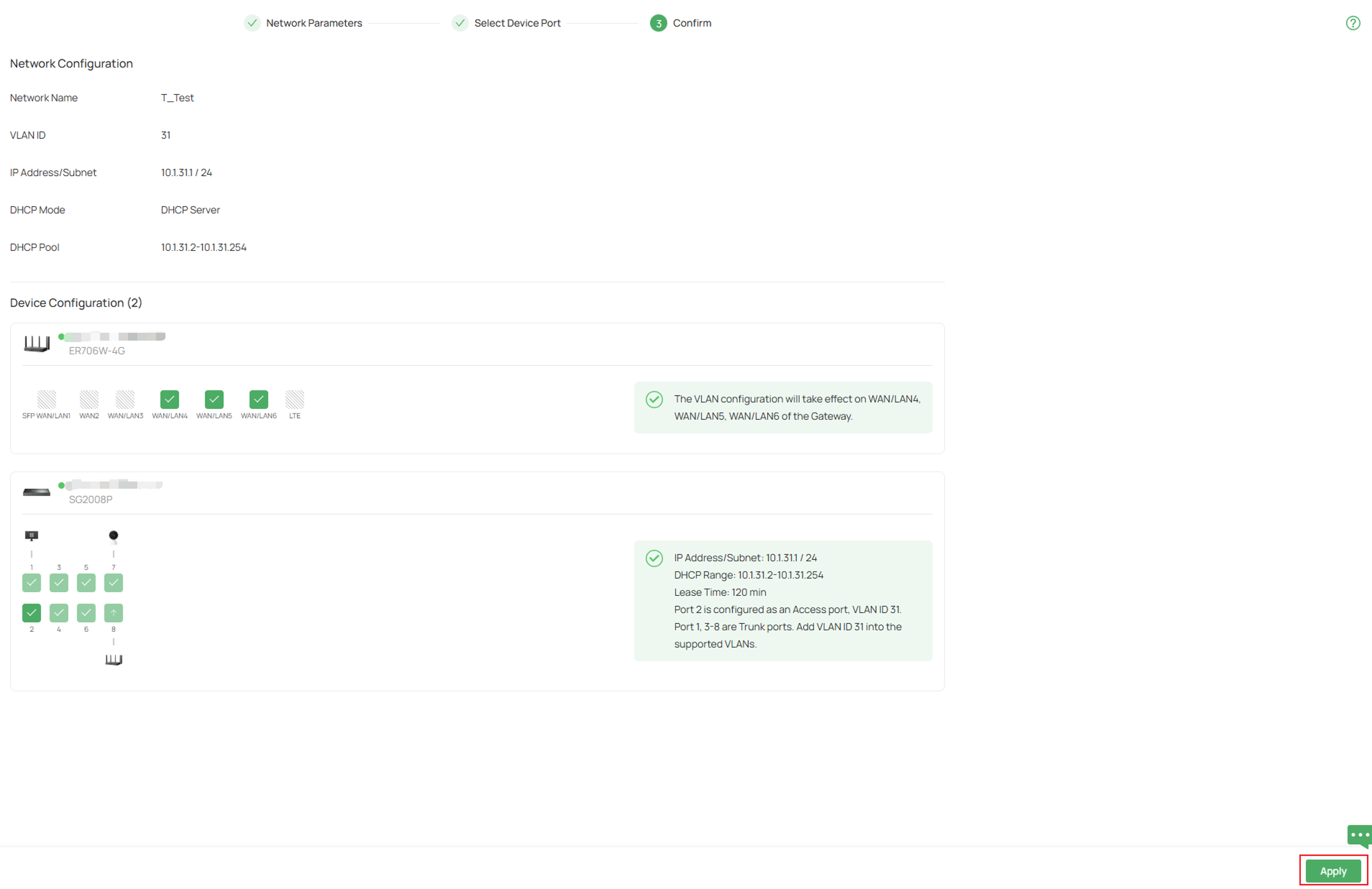This screenshot has height=889, width=1372.
Task: Click the network name T_Test value
Action: coord(178,98)
